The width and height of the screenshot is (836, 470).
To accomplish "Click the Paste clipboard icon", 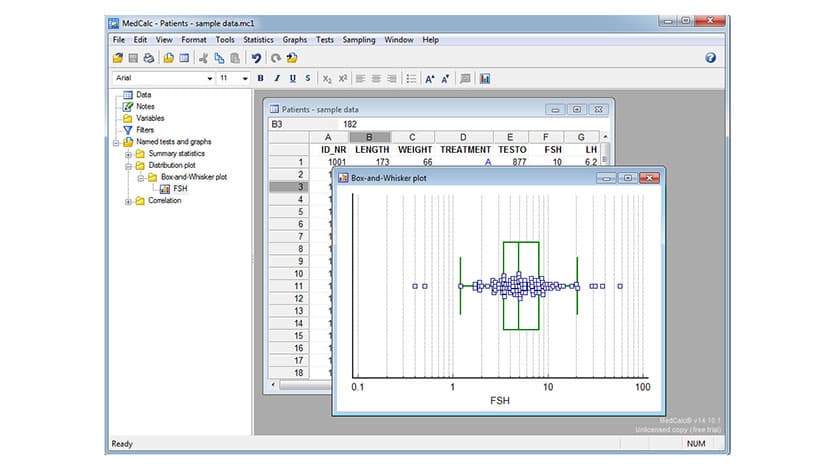I will 235,58.
